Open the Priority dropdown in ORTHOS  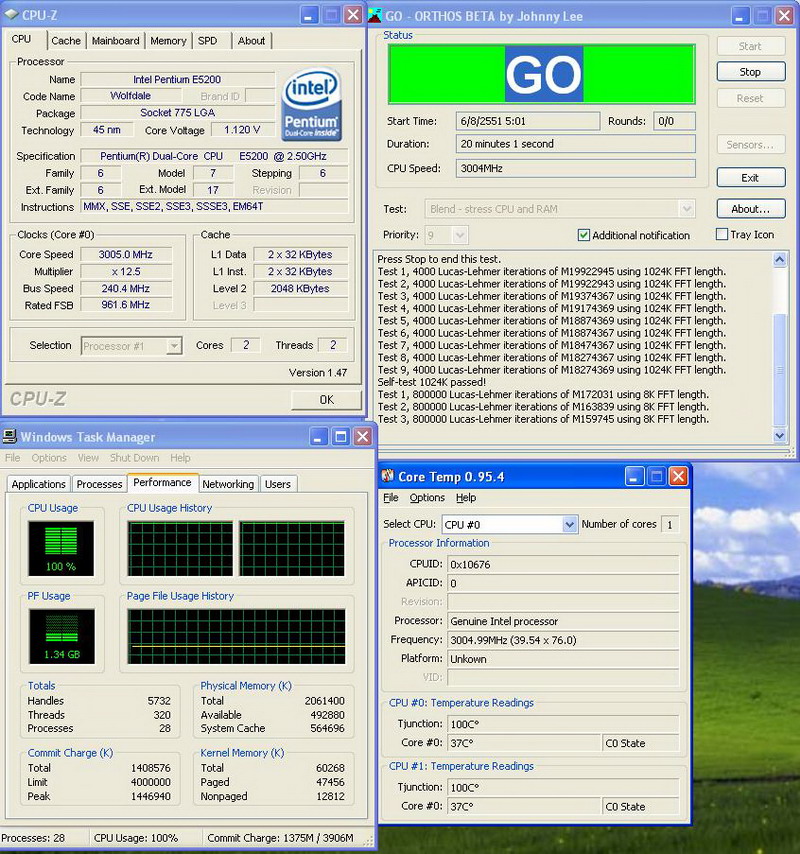460,235
